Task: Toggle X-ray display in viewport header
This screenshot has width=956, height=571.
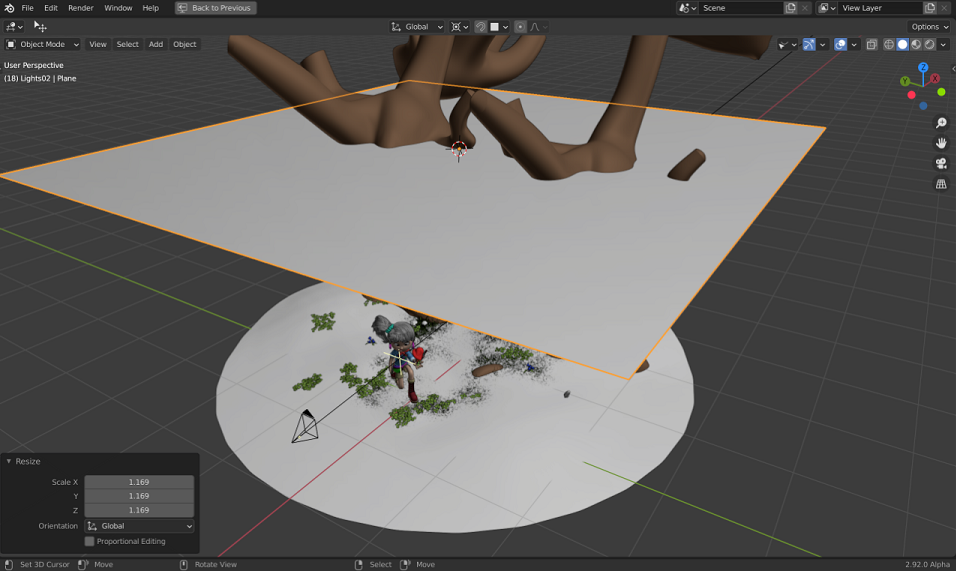Action: 871,44
